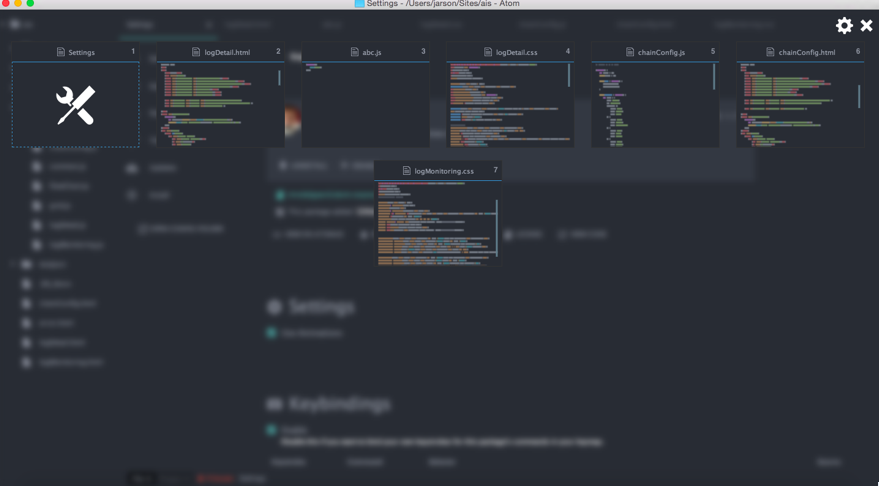
Task: Click the folder icon in the window title bar
Action: pos(359,3)
